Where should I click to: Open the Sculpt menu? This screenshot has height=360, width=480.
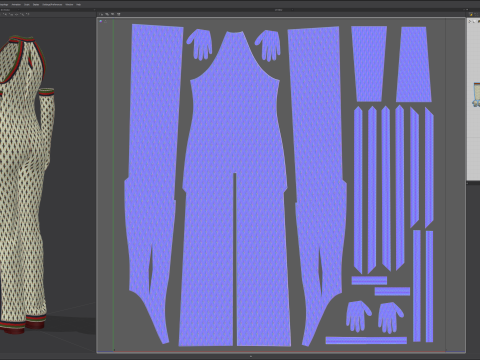click(x=27, y=5)
